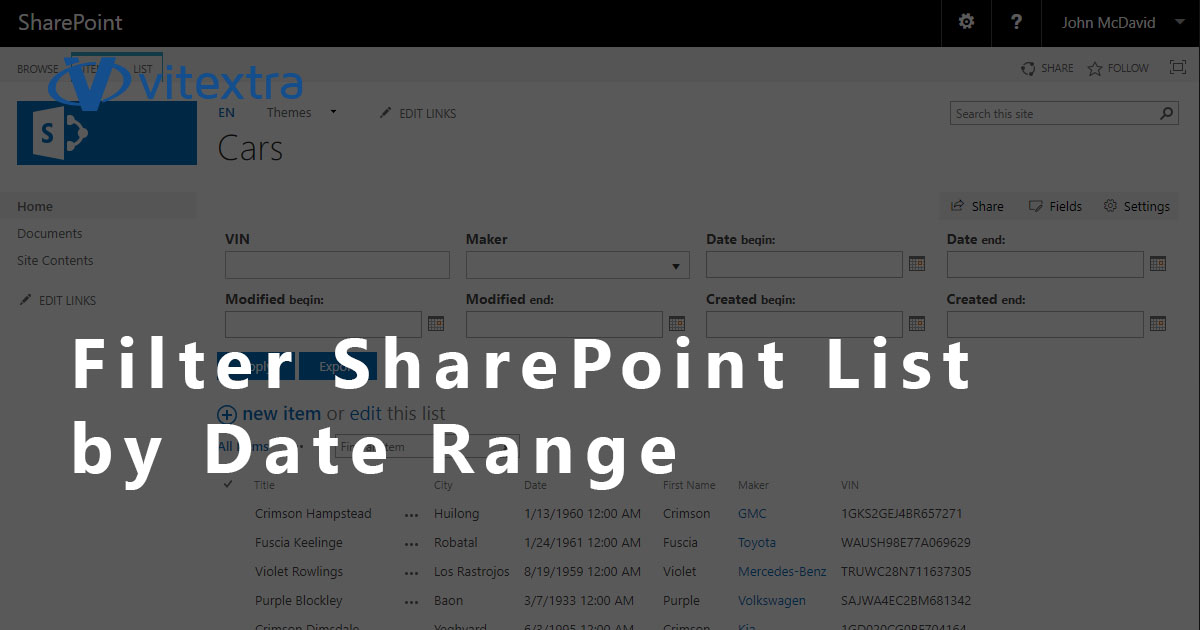1200x630 pixels.
Task: Open the Toyota maker link
Action: 757,542
